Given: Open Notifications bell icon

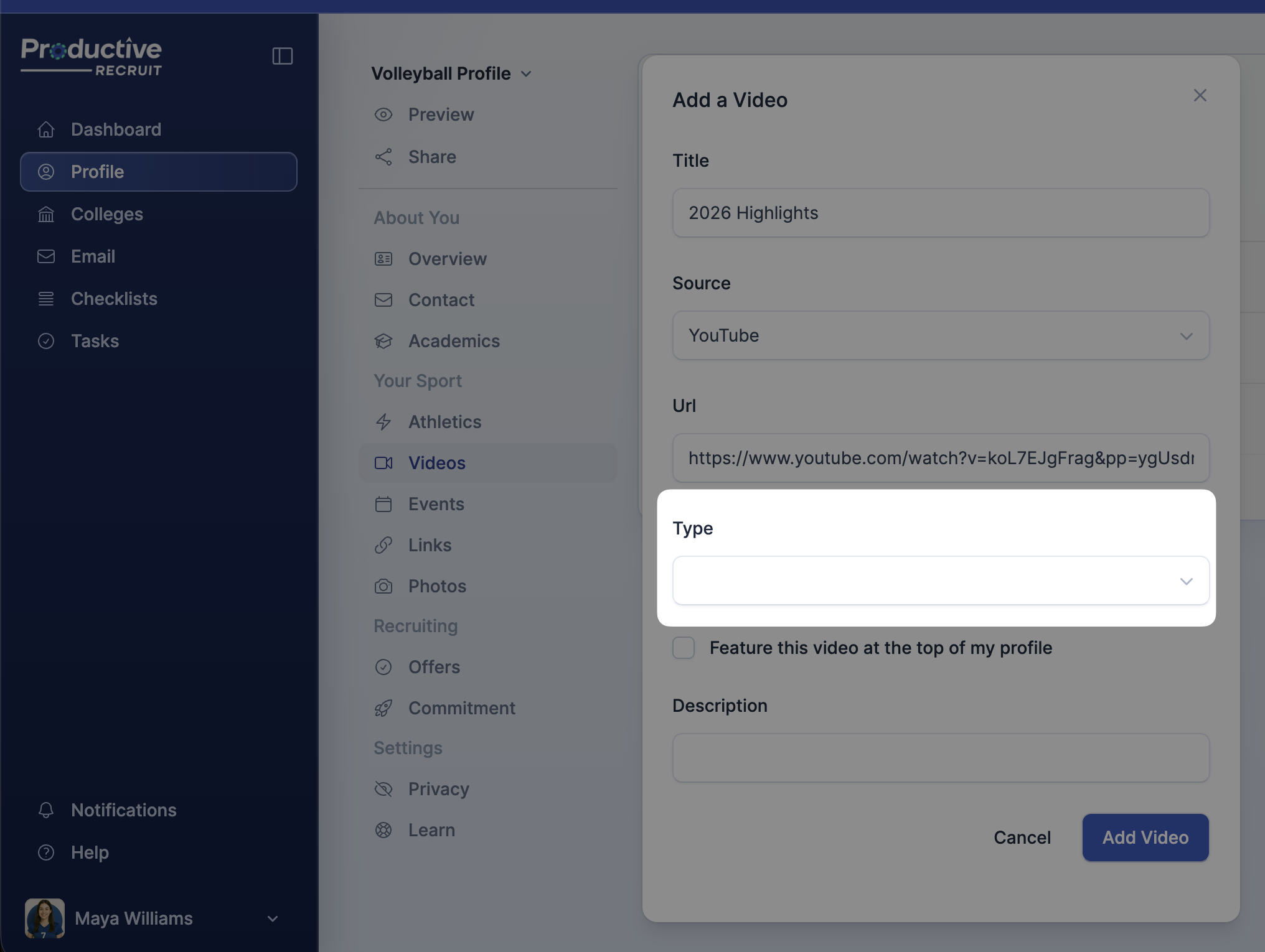Looking at the screenshot, I should (46, 810).
